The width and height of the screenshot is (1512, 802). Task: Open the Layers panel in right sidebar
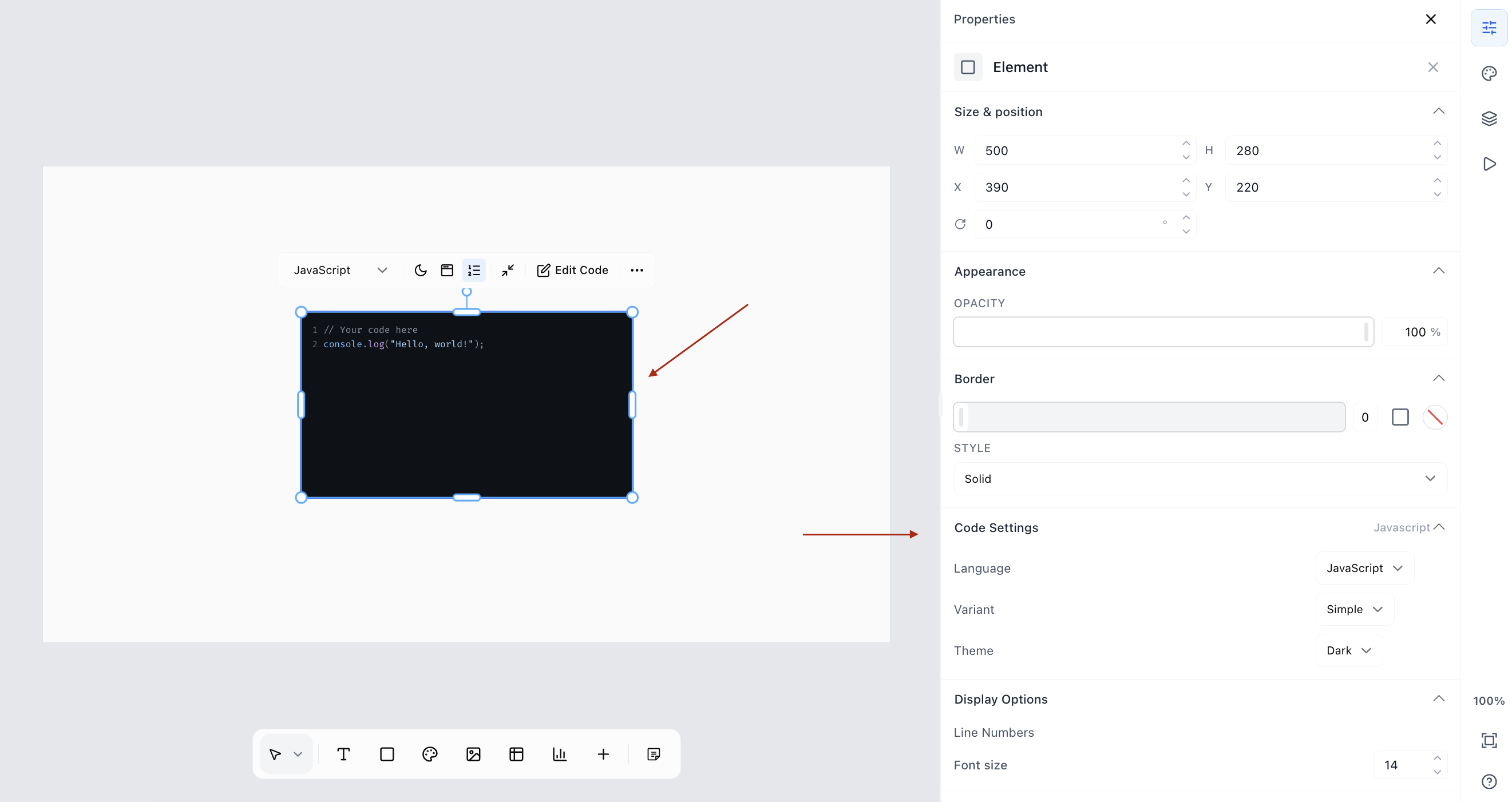(x=1489, y=118)
